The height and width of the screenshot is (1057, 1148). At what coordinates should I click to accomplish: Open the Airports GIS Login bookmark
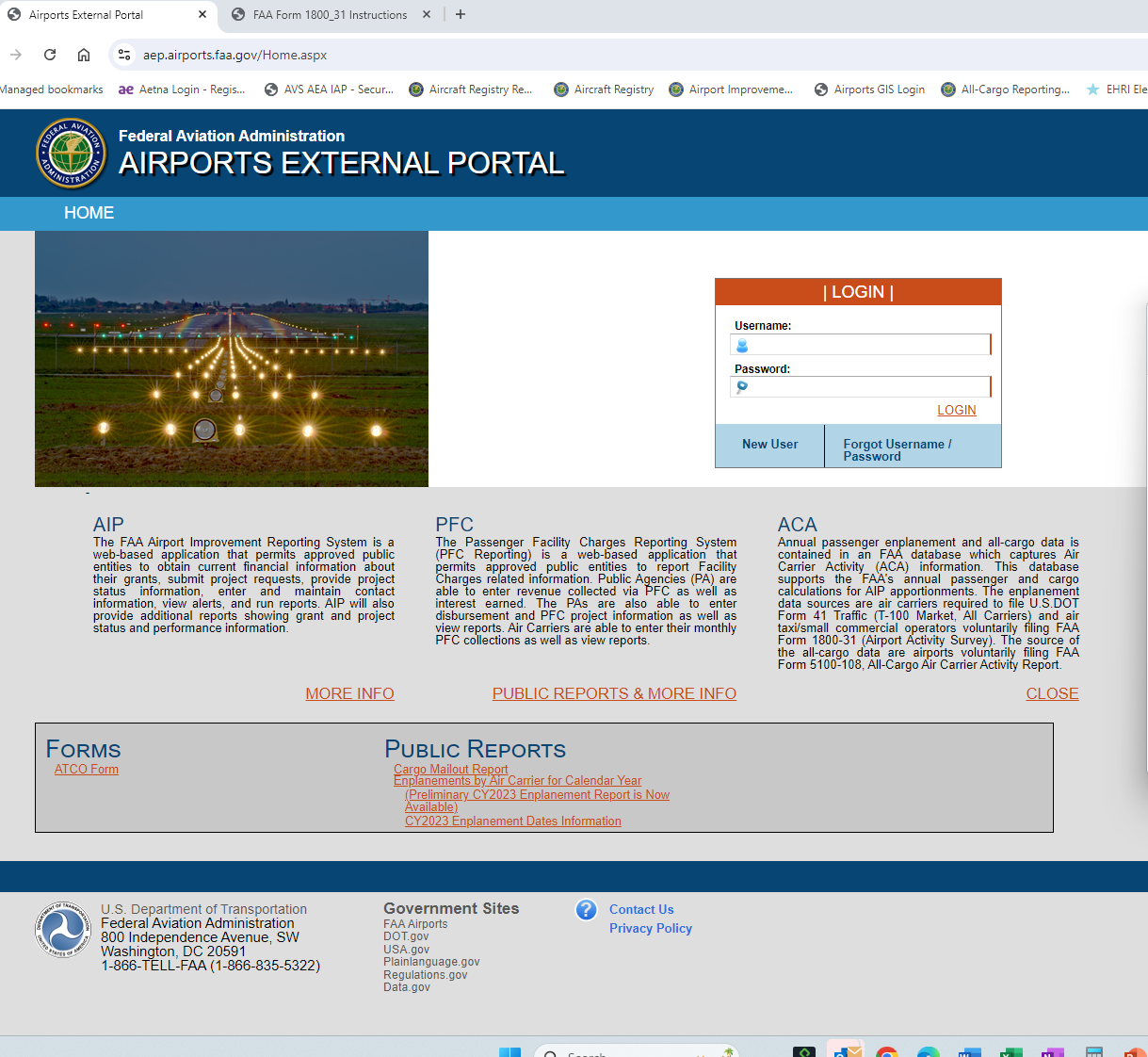point(869,89)
